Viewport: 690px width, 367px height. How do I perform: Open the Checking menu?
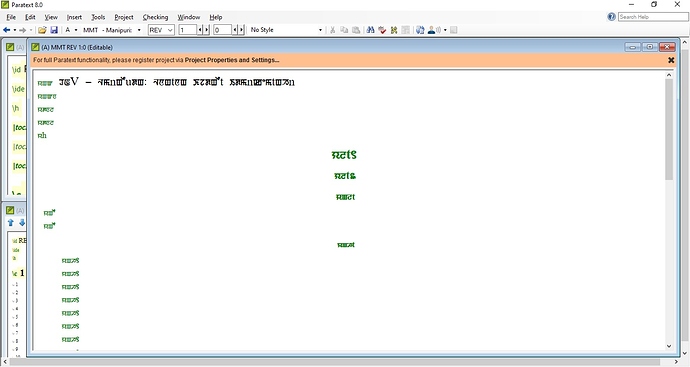155,17
